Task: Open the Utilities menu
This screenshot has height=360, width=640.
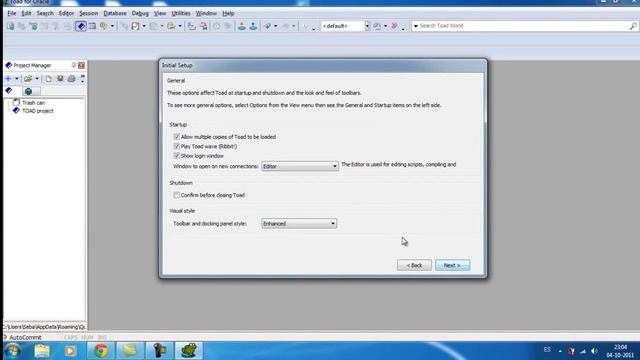Action: tap(181, 13)
